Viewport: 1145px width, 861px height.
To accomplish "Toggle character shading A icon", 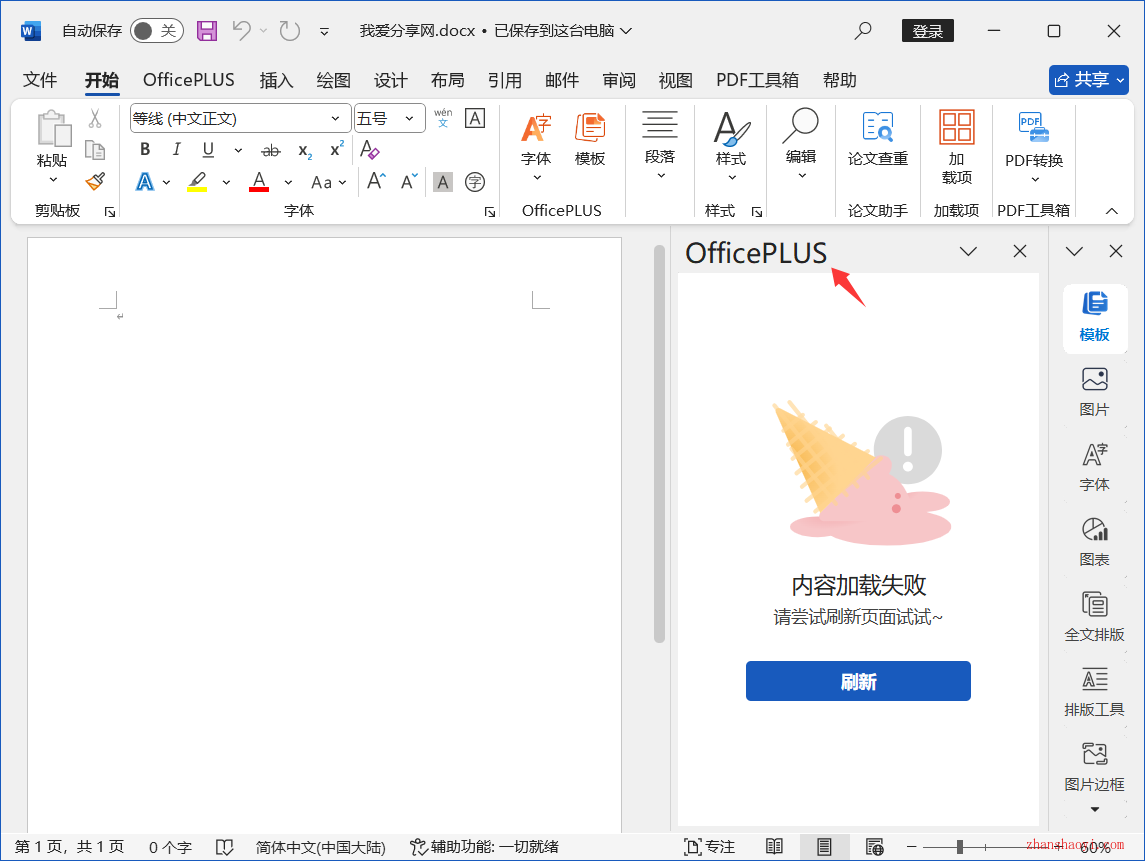I will click(x=443, y=182).
